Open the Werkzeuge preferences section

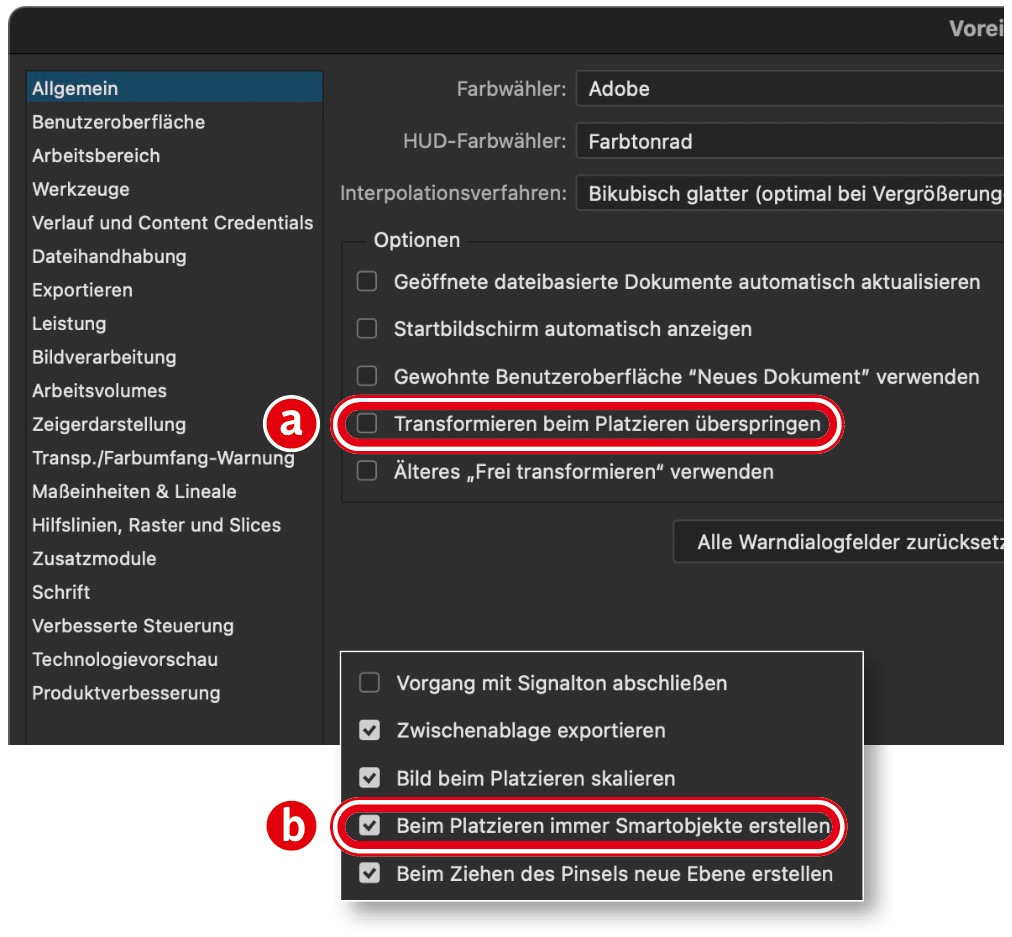81,189
